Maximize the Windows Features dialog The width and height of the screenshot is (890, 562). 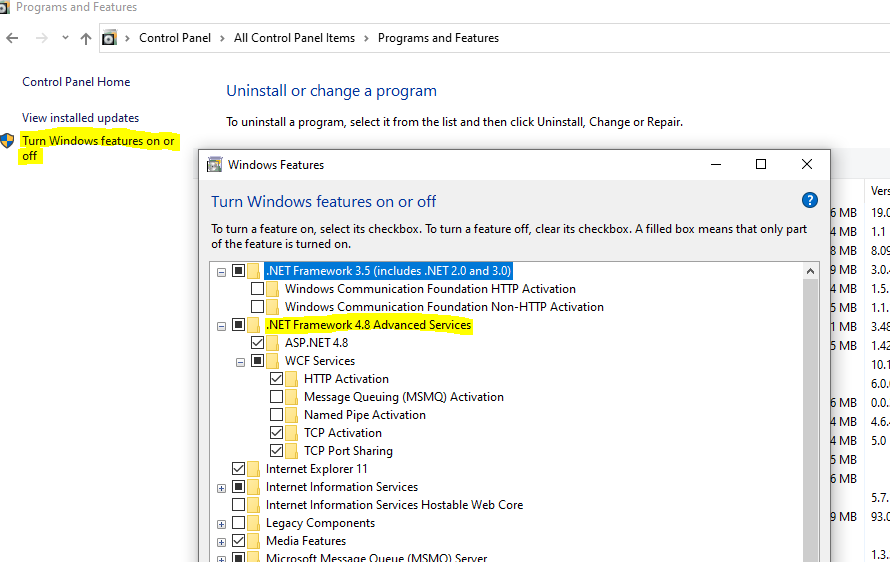pyautogui.click(x=761, y=164)
